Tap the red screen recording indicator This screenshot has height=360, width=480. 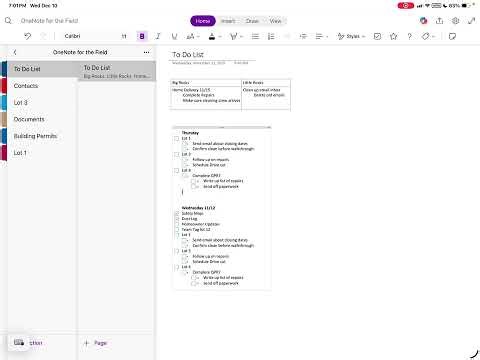pyautogui.click(x=406, y=6)
